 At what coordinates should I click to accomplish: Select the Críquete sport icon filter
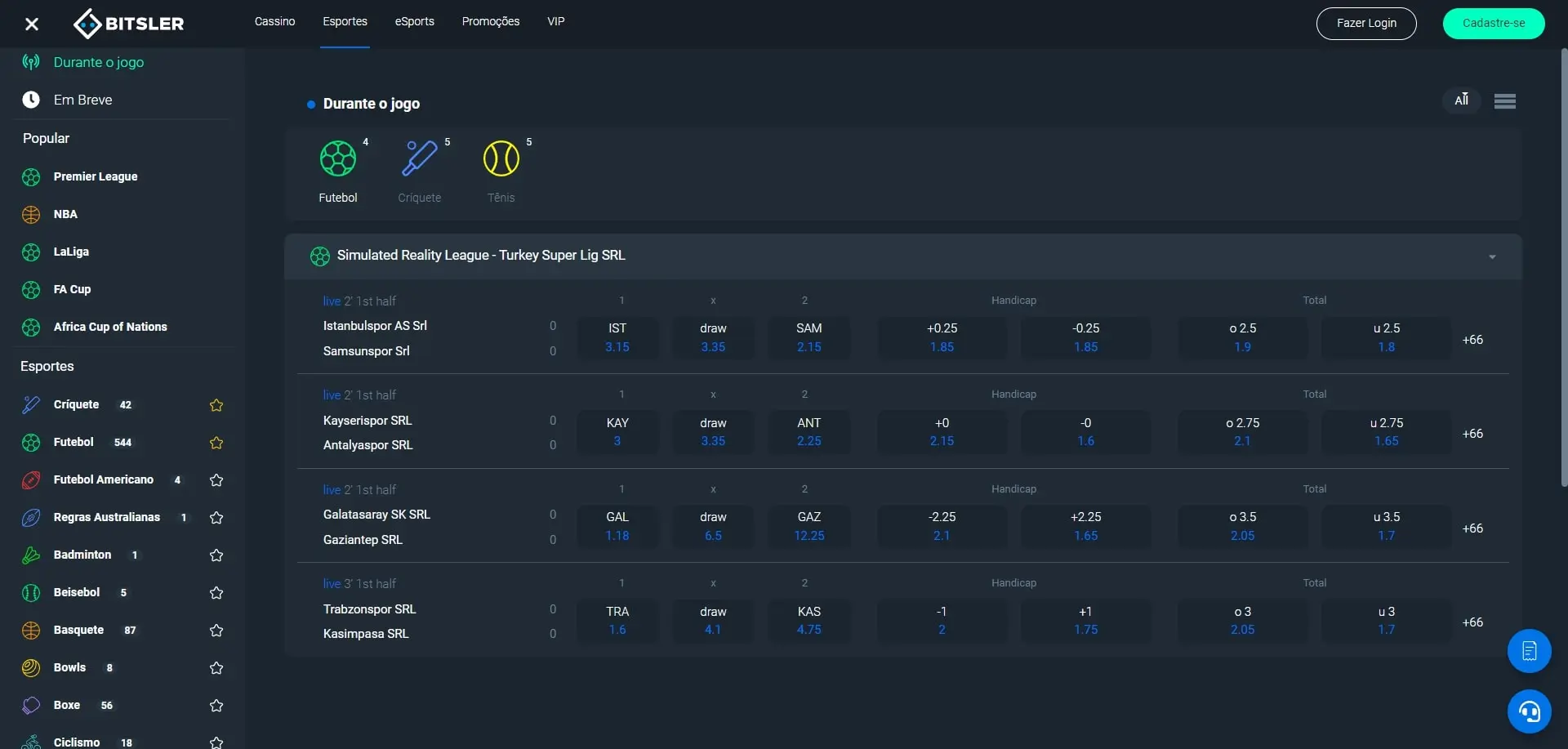(x=419, y=160)
